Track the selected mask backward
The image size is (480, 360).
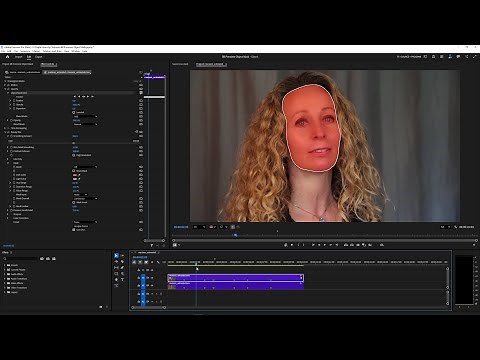click(79, 97)
